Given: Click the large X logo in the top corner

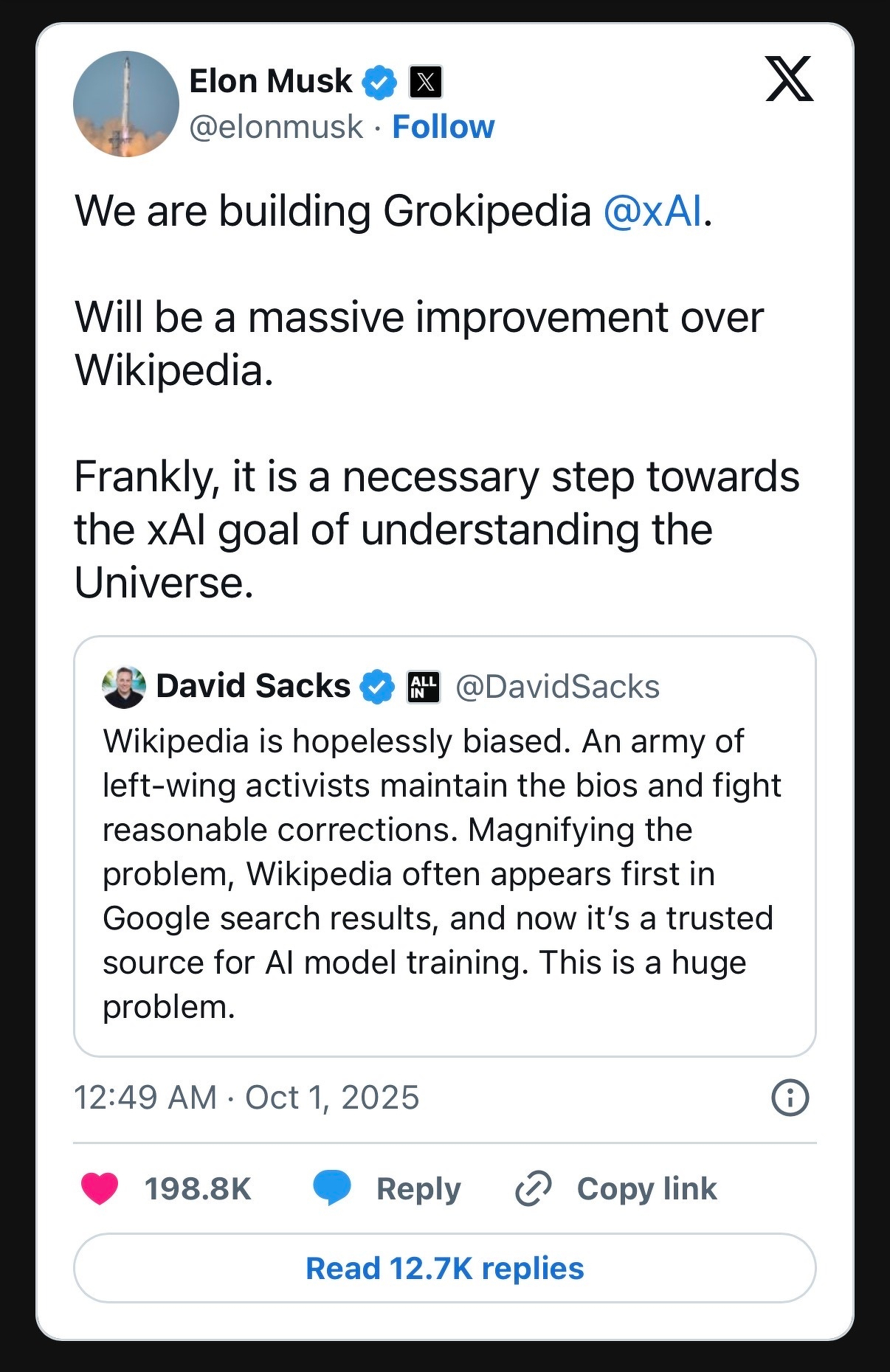Looking at the screenshot, I should [x=789, y=79].
